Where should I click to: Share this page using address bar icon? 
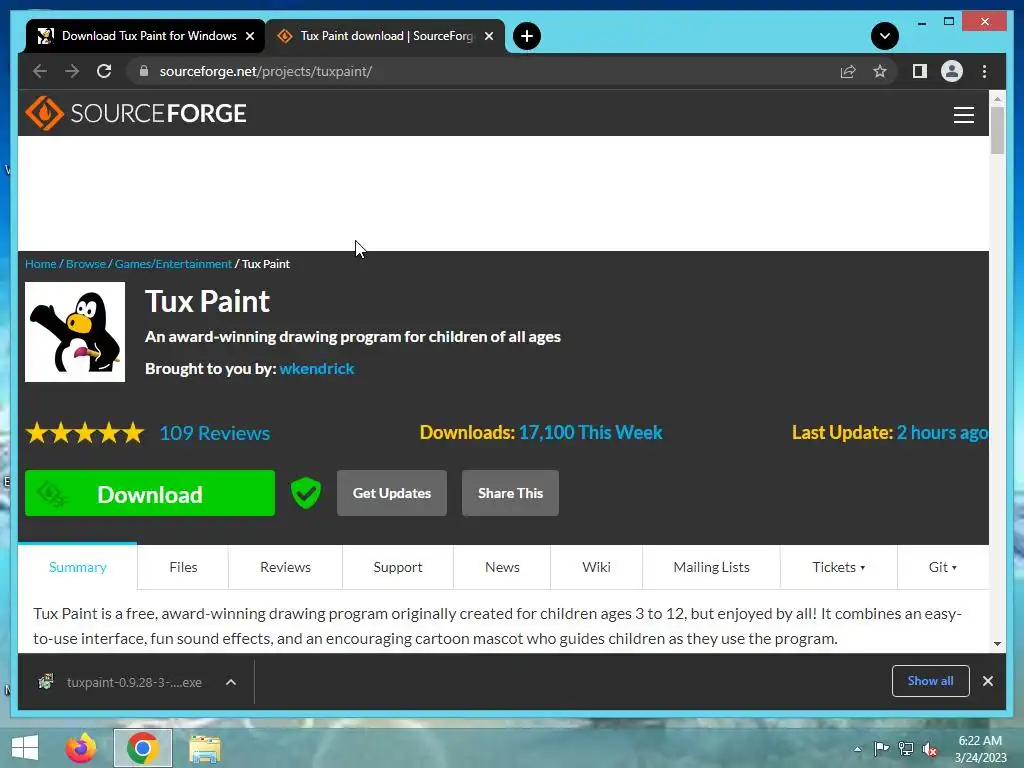(848, 71)
